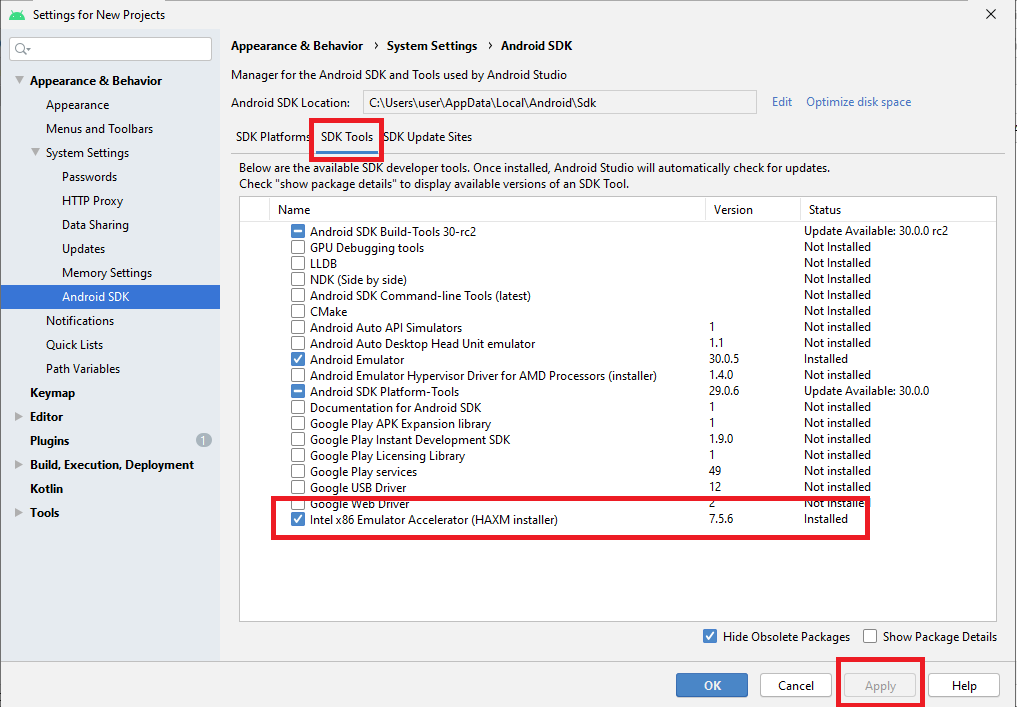
Task: Click 'Update Available: 30.0.0' status text
Action: click(867, 390)
